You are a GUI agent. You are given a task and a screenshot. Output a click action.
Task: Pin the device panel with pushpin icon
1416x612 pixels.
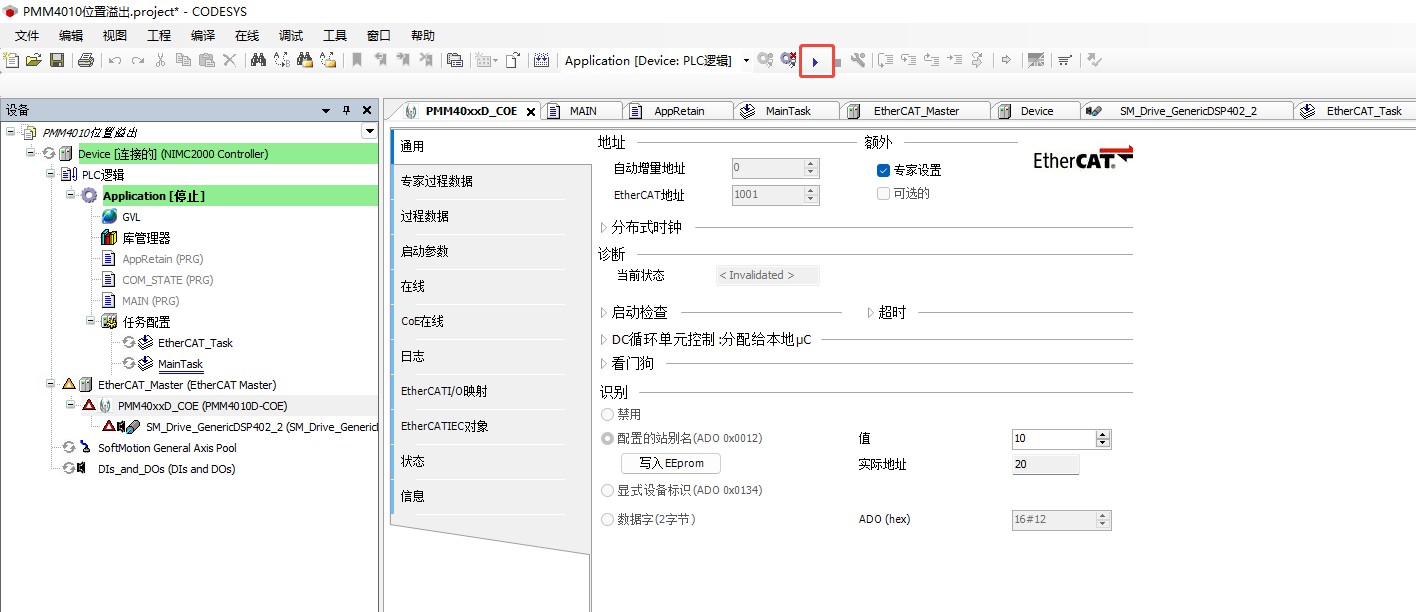pyautogui.click(x=347, y=110)
